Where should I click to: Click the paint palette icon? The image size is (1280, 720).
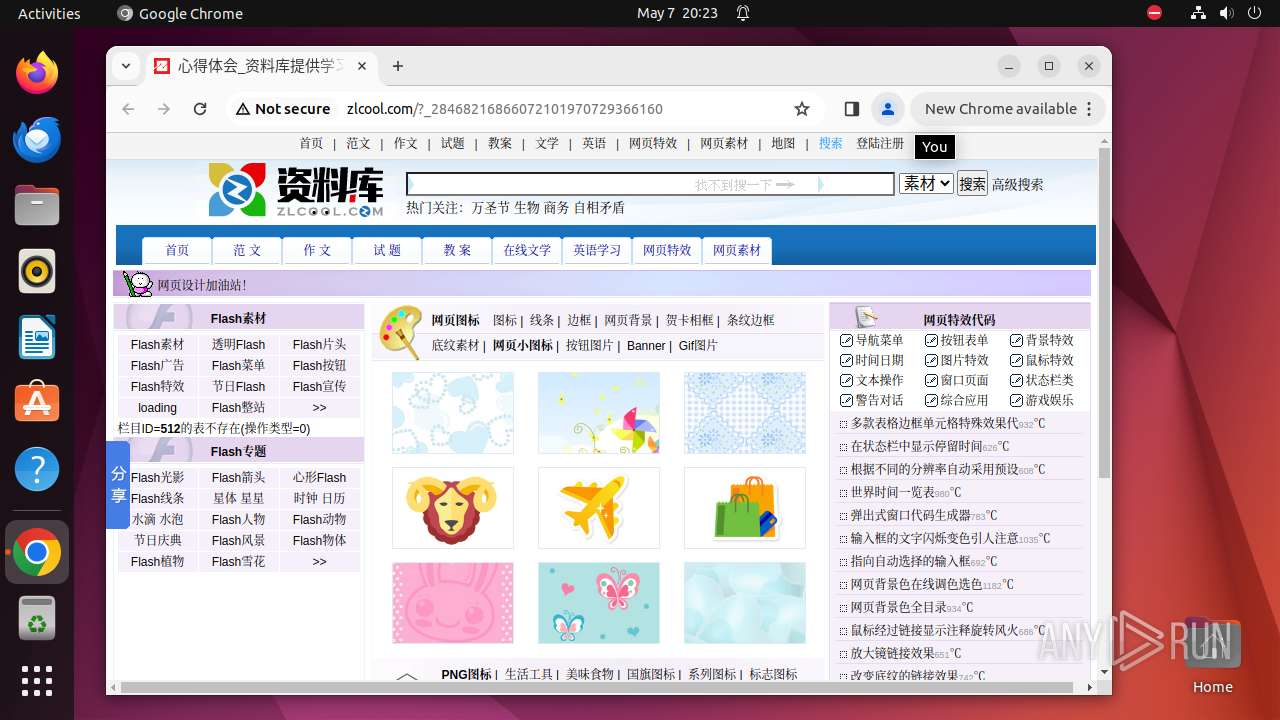click(x=402, y=332)
